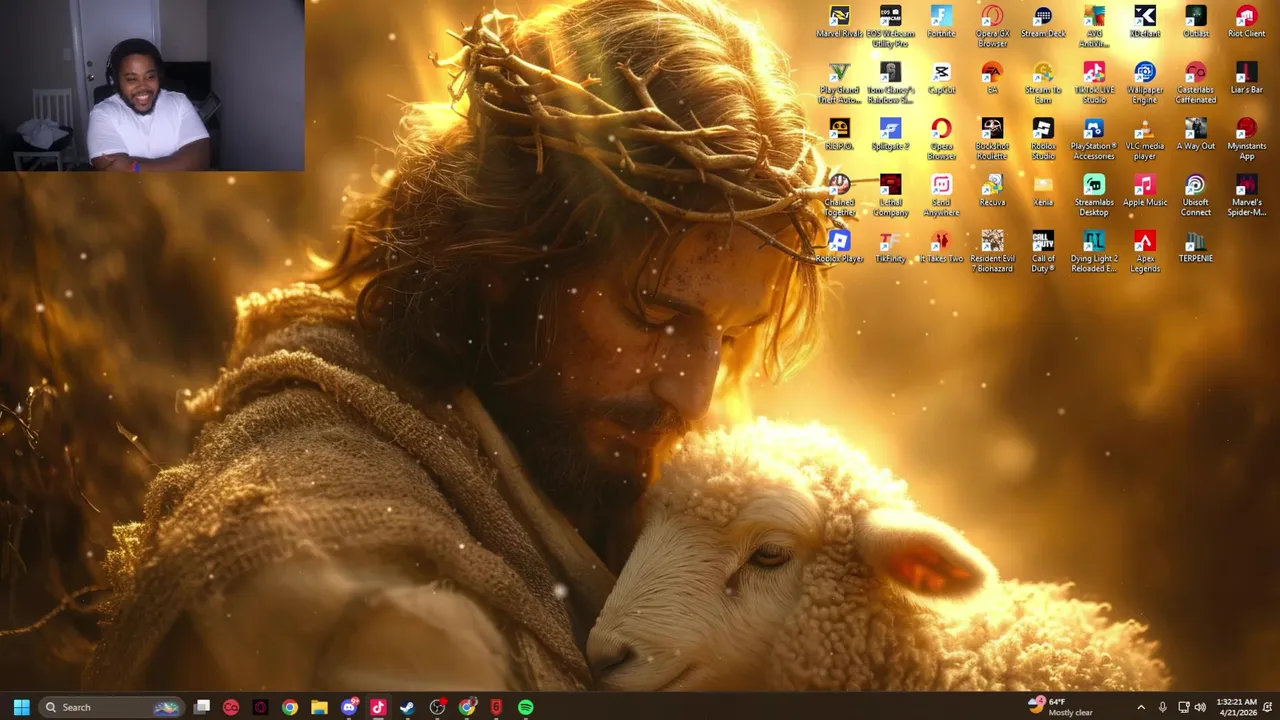Click the taskbar Search box

112,707
